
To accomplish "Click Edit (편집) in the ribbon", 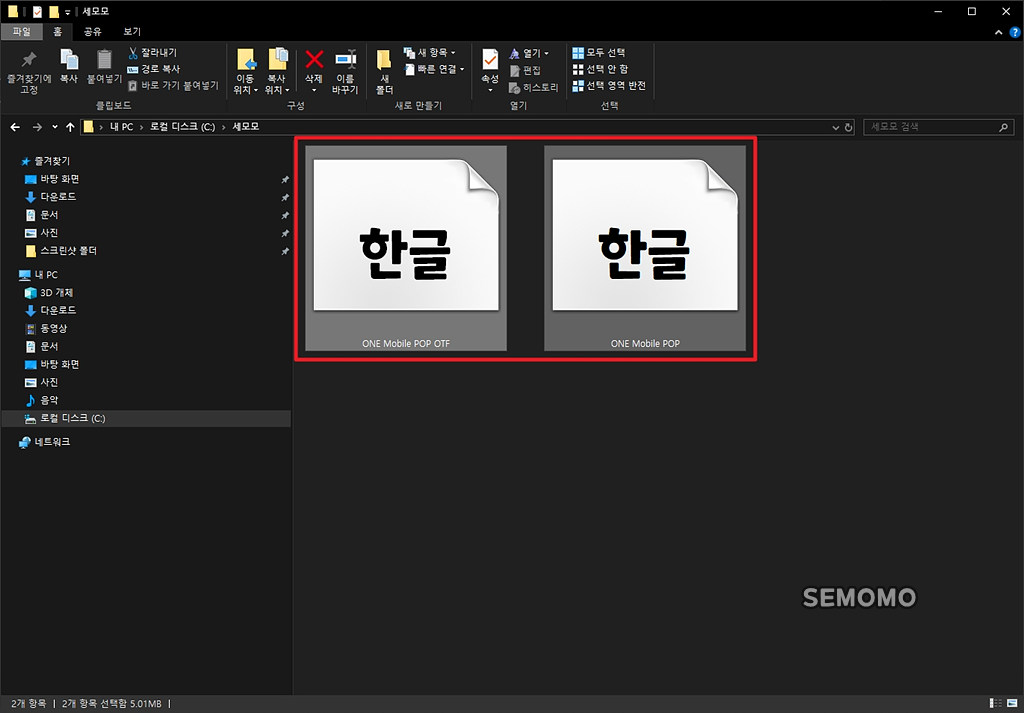I will (524, 70).
